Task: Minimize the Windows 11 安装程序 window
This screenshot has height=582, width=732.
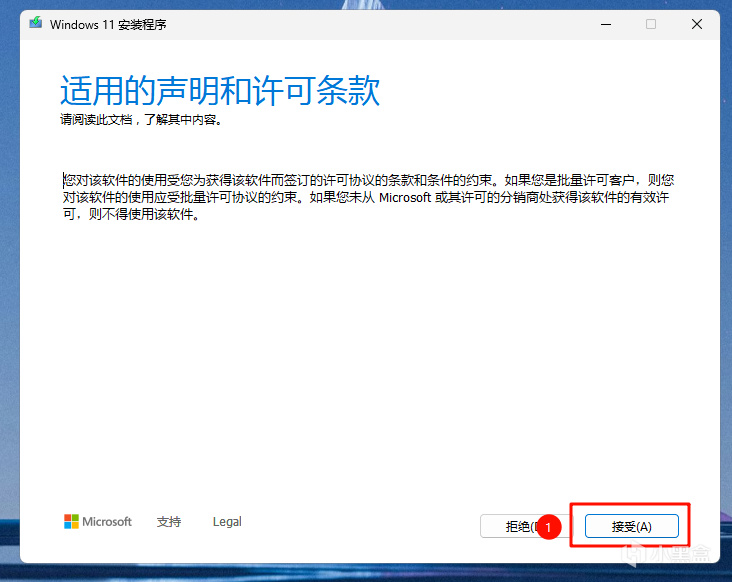Action: click(606, 24)
